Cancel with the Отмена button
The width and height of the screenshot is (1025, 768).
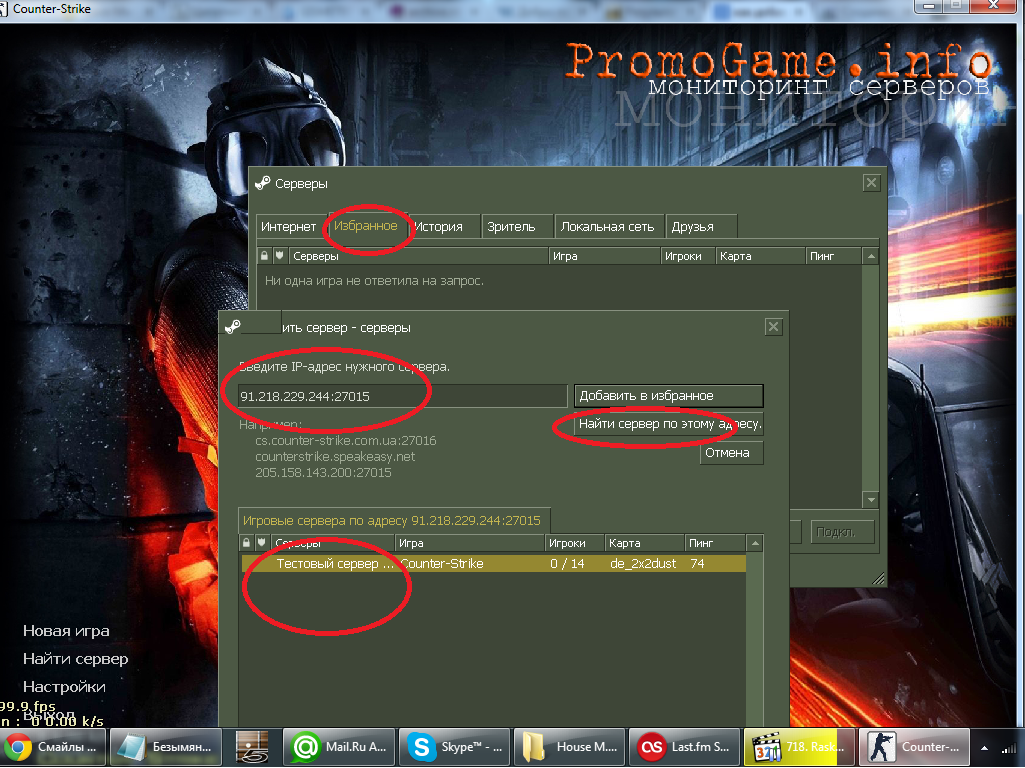tap(731, 452)
